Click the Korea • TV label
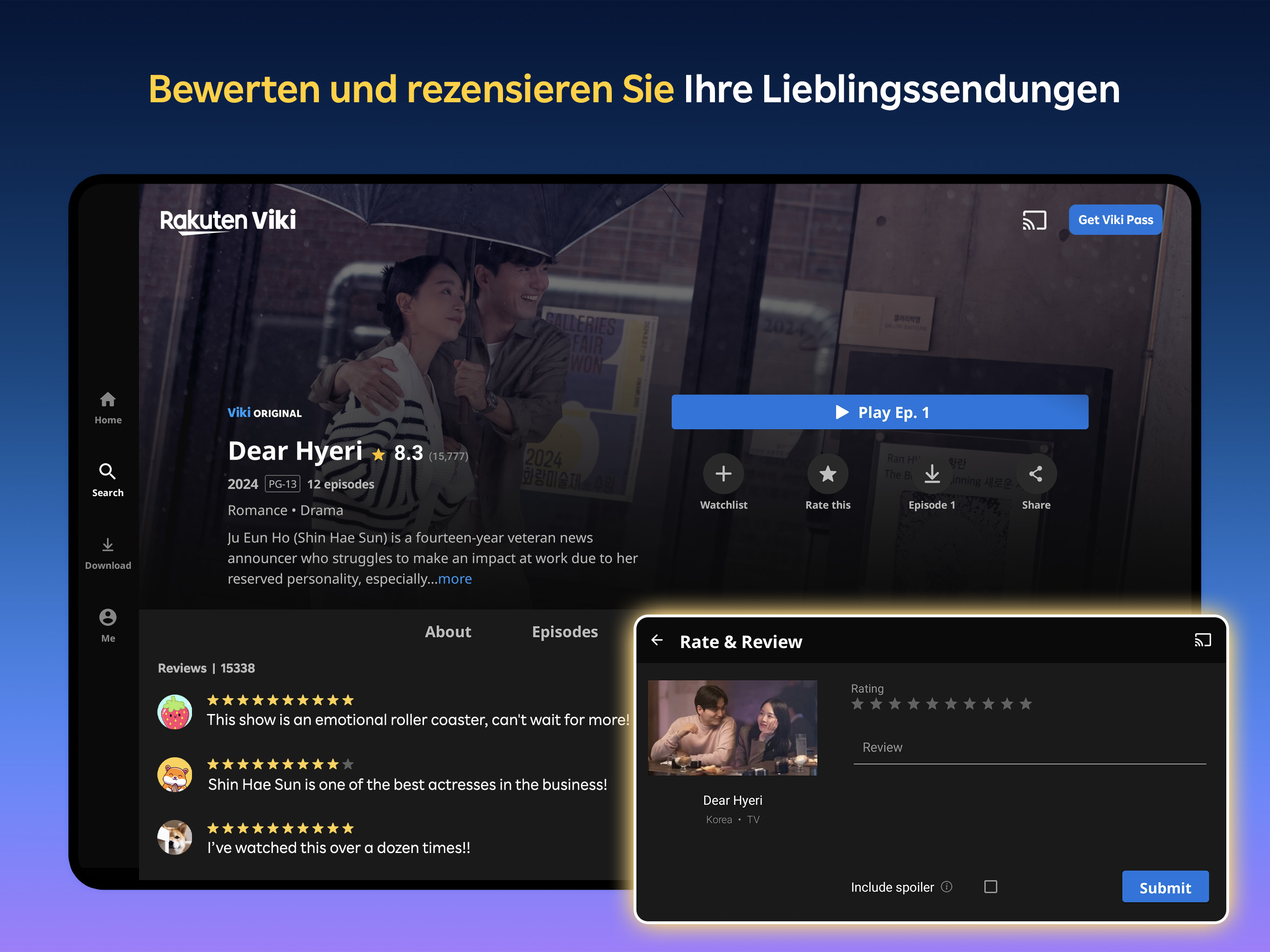 [733, 820]
